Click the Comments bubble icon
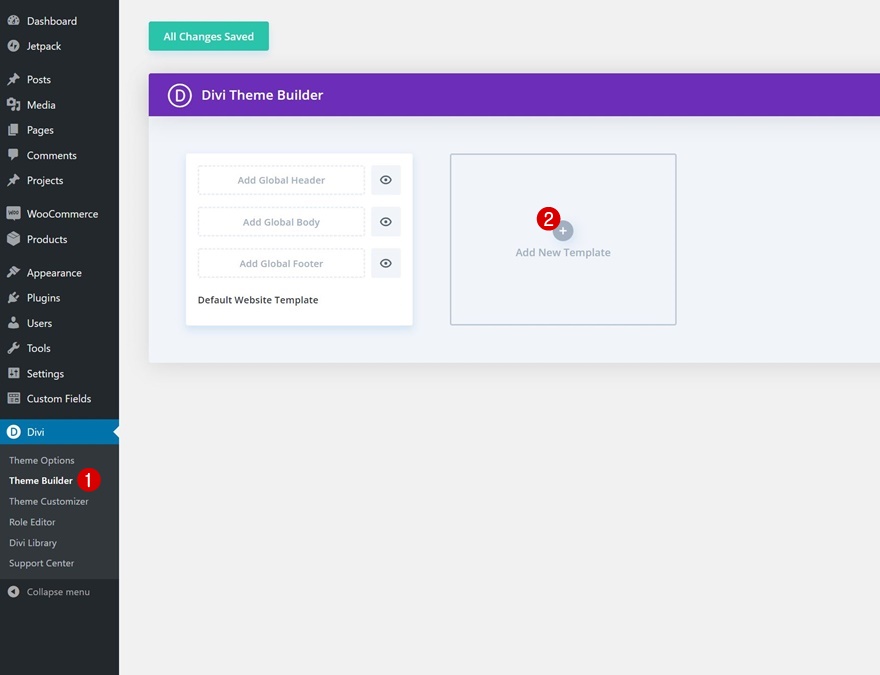 [13, 155]
